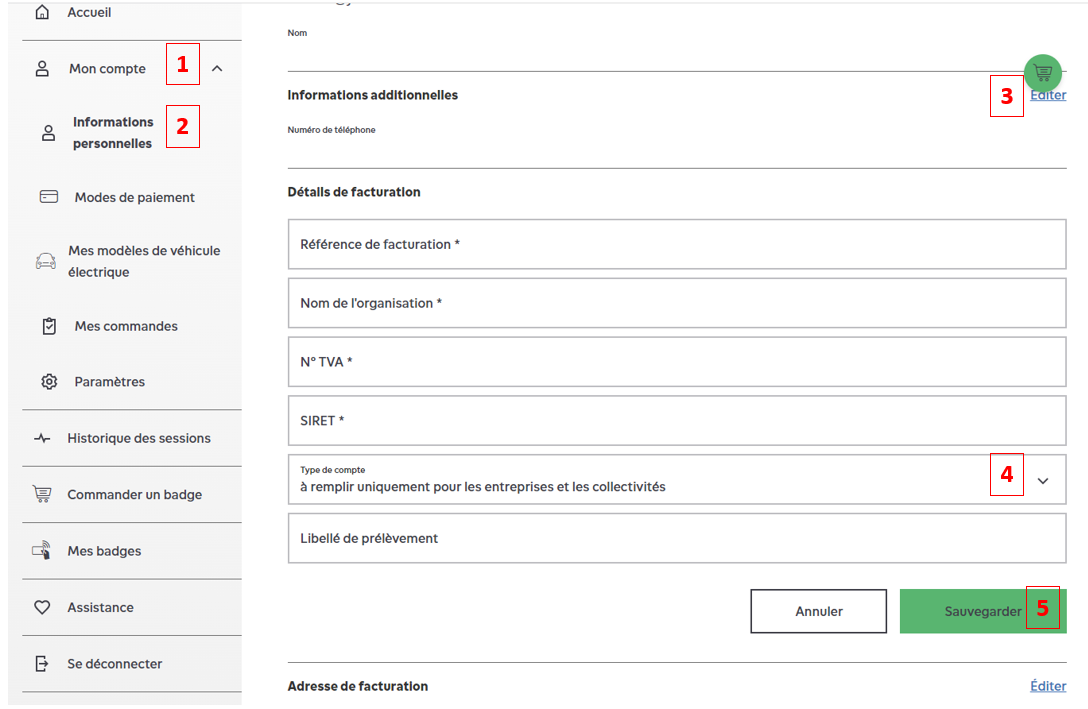
Task: Click the Se déconnecter exit icon
Action: [42, 663]
